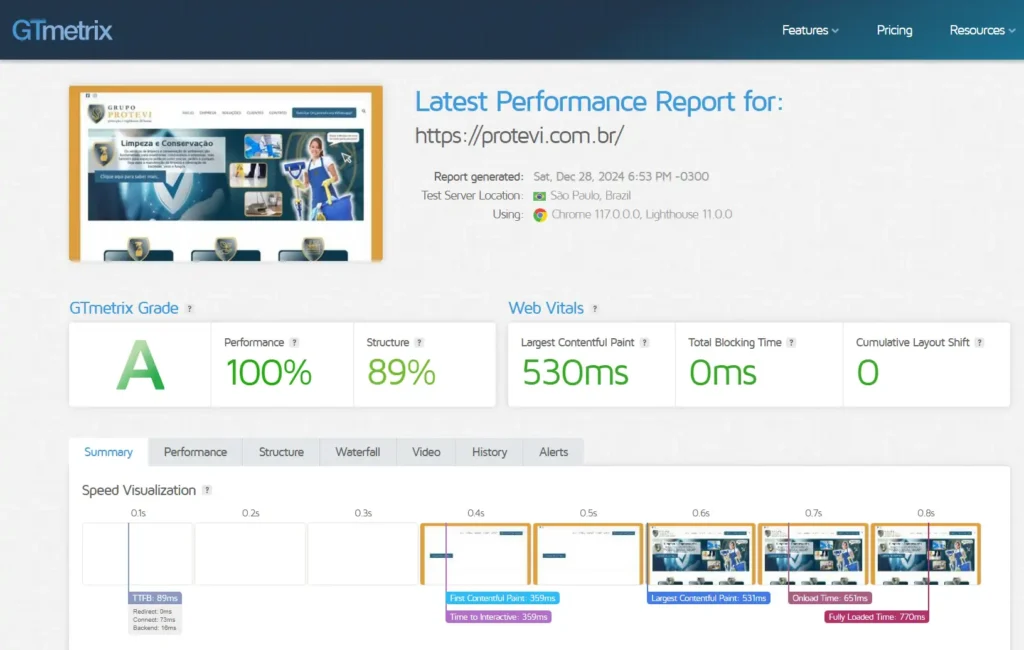Expand the Resources dropdown menu

982,30
